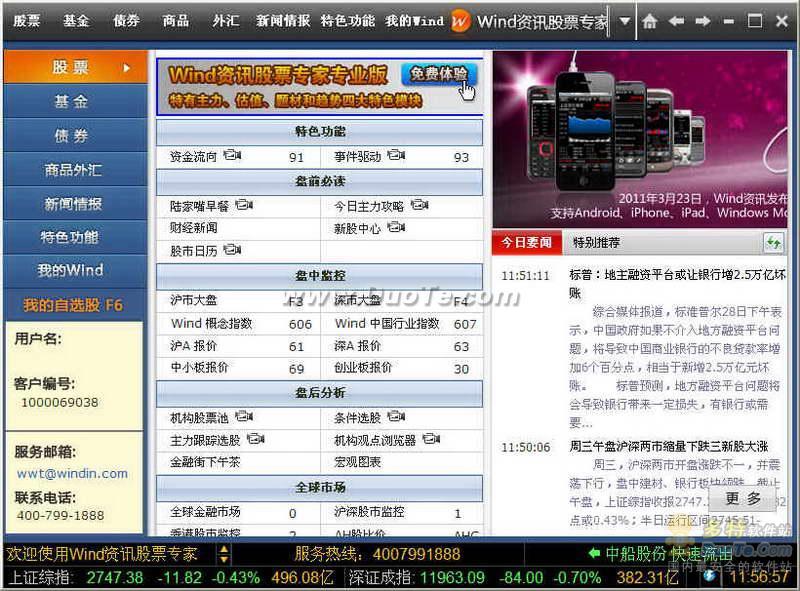
Task: Click the video icon next to 机构股票池
Action: (x=244, y=416)
